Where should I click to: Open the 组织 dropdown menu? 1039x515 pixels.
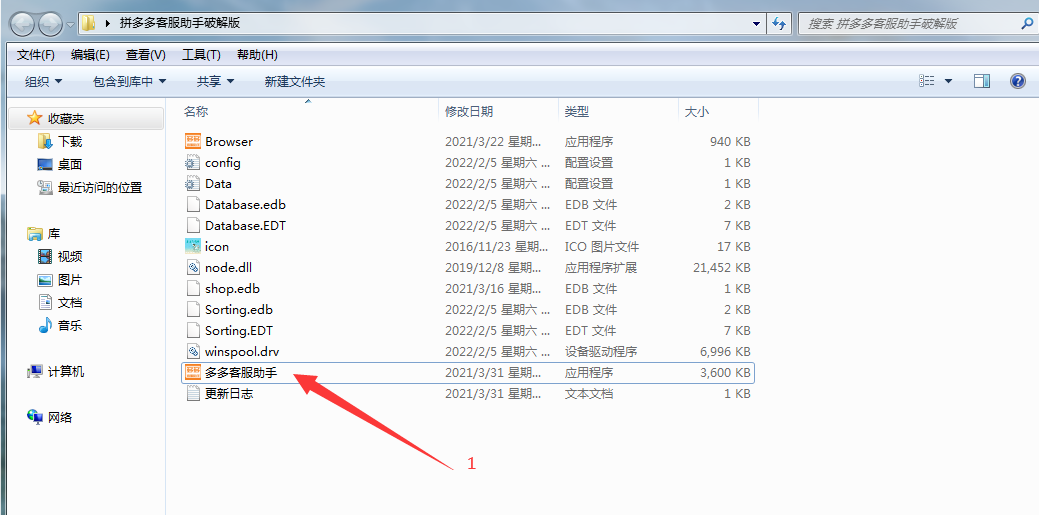click(x=43, y=82)
